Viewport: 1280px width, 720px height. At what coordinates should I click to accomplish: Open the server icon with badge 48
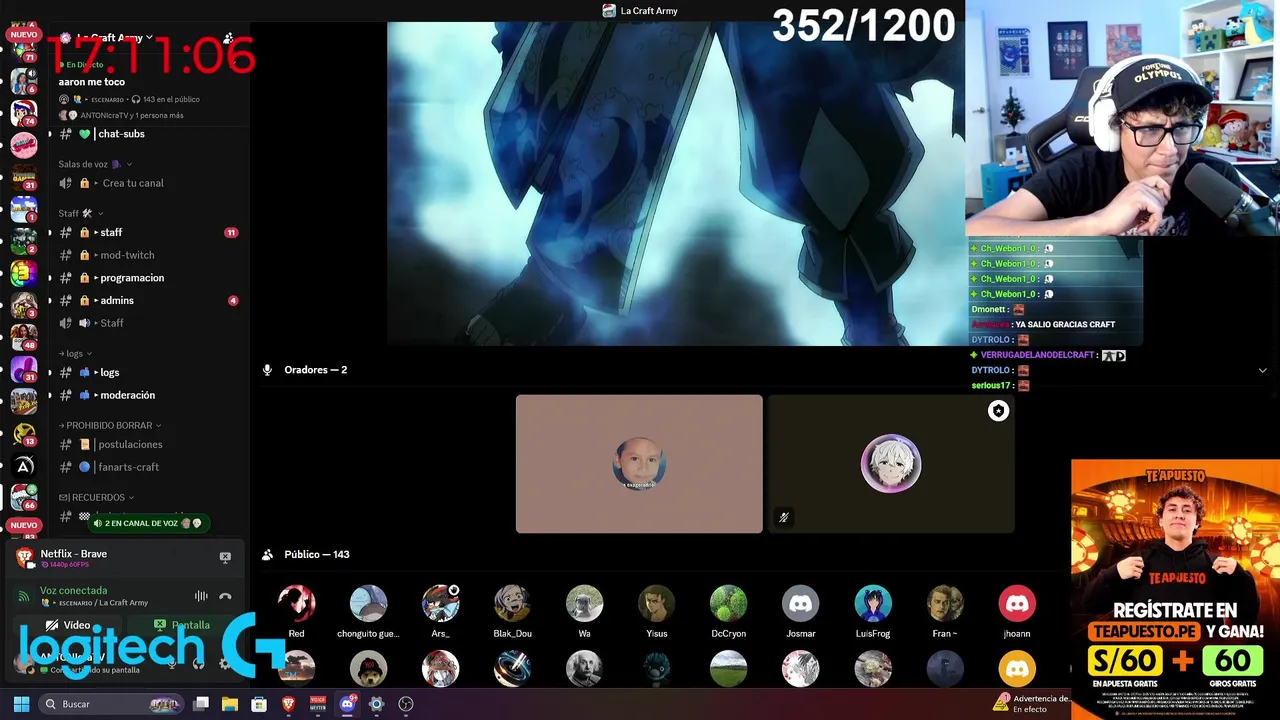24,337
